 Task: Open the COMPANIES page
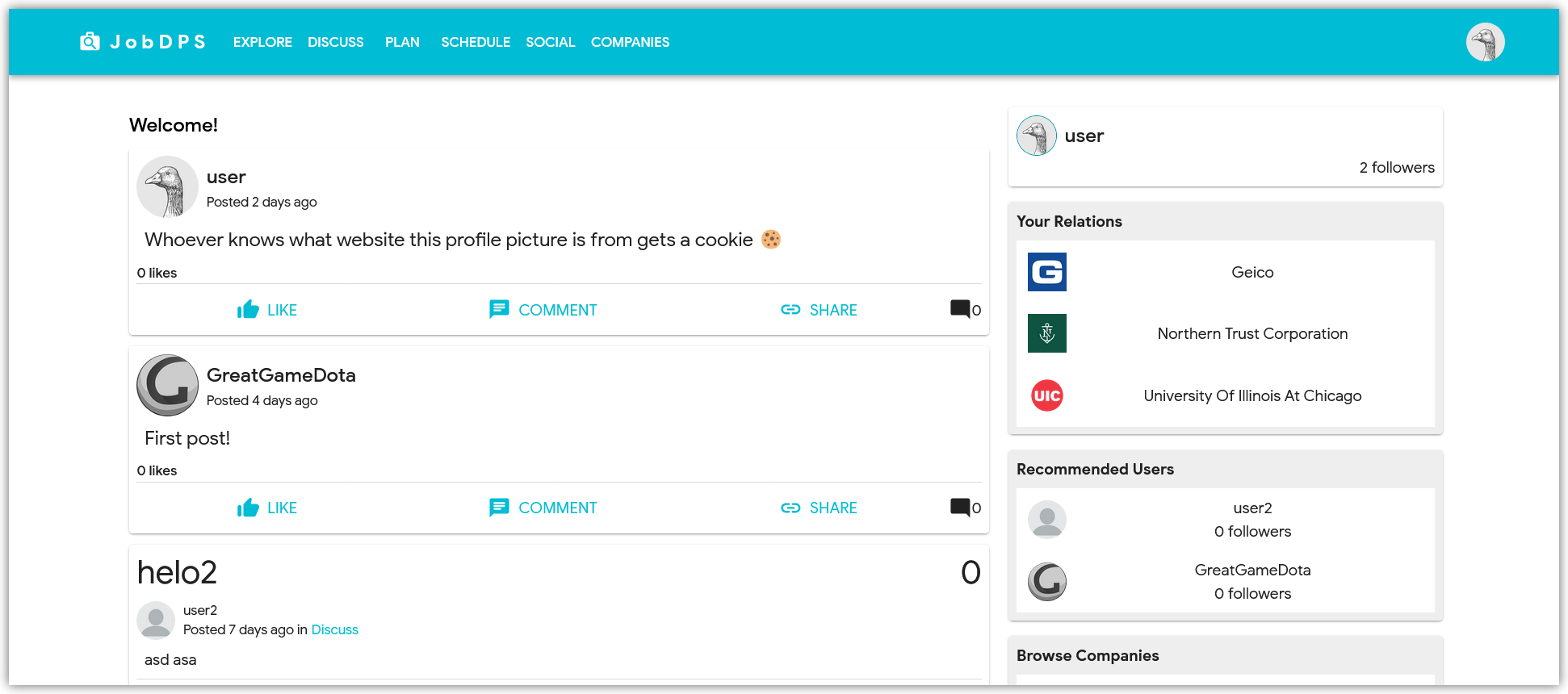point(630,42)
